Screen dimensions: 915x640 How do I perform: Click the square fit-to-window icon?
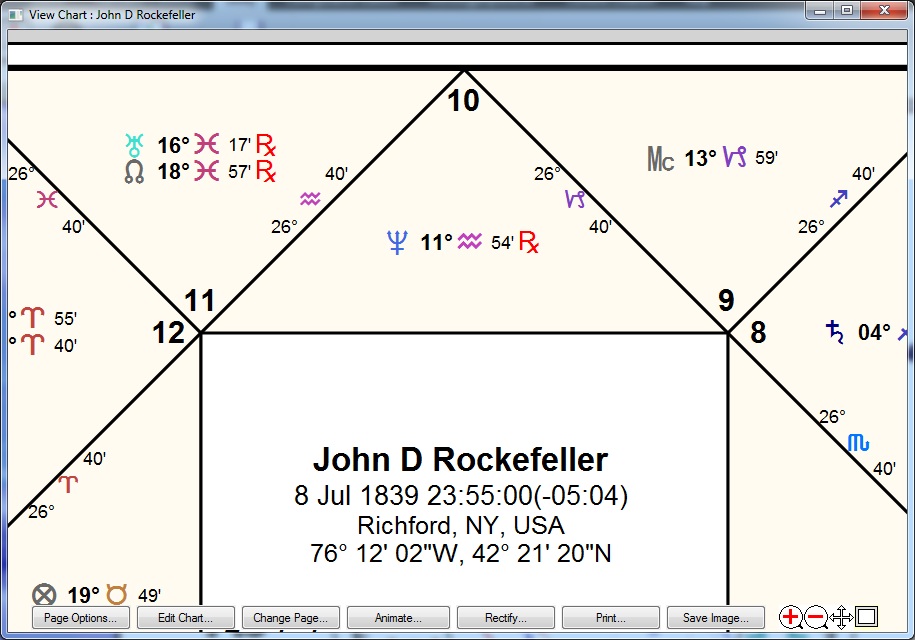[x=867, y=617]
